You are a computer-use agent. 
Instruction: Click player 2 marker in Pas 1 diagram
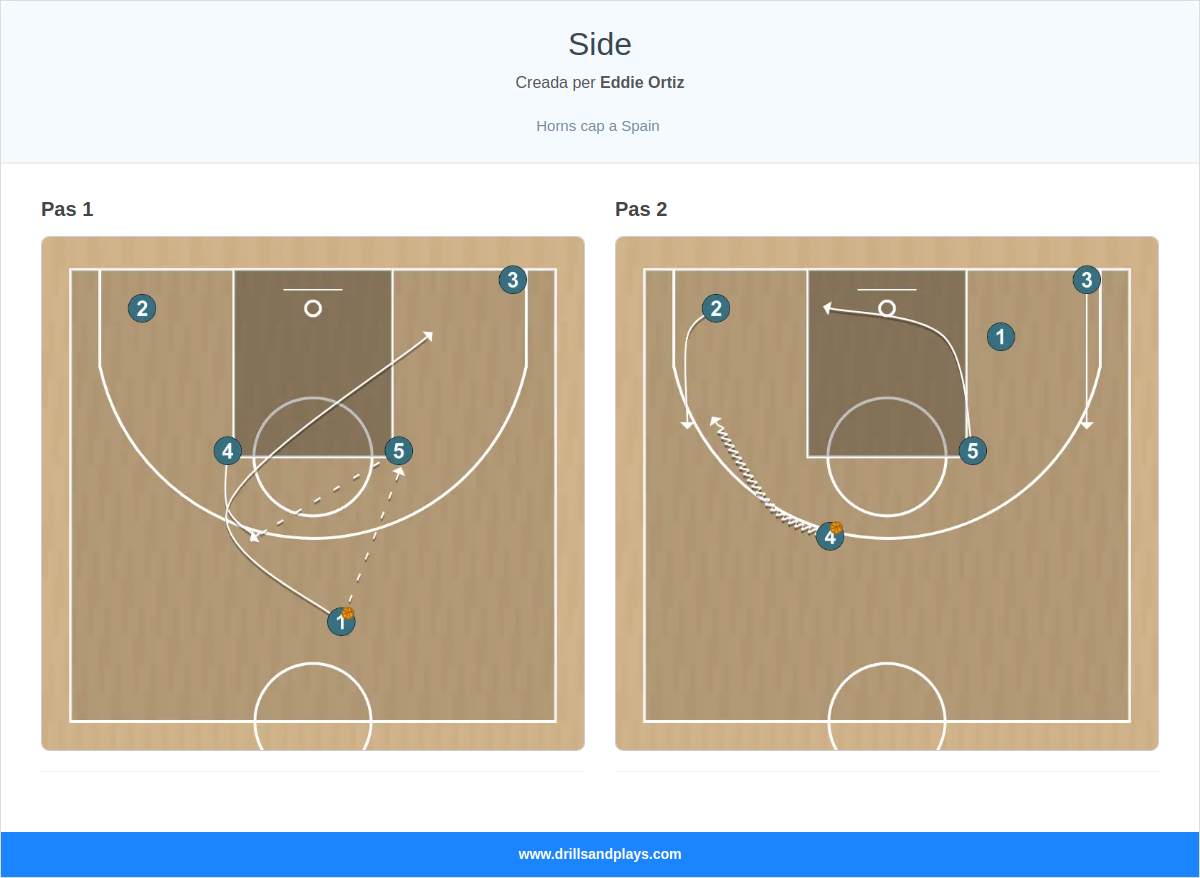click(x=142, y=308)
